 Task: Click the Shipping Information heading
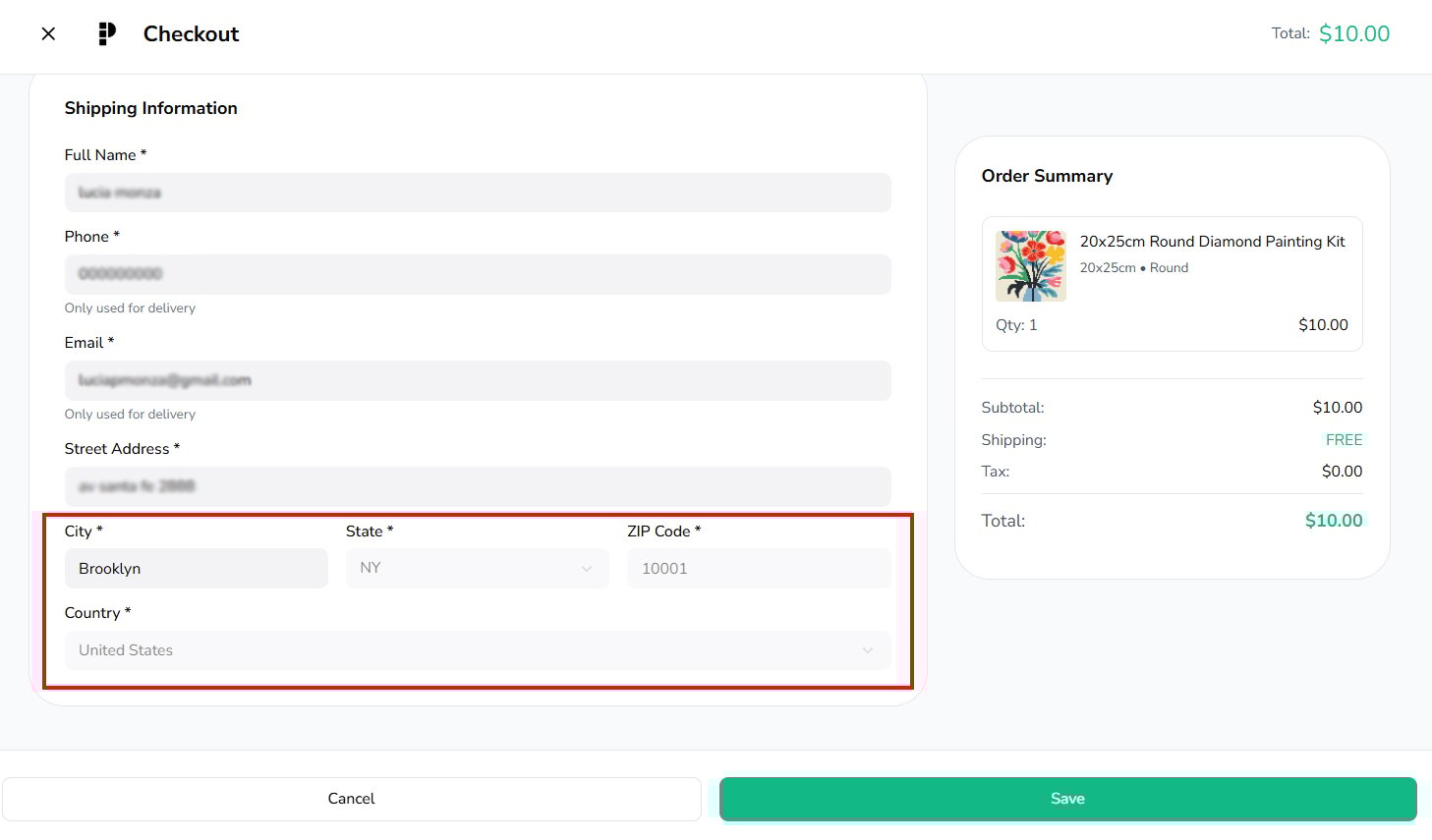click(151, 108)
